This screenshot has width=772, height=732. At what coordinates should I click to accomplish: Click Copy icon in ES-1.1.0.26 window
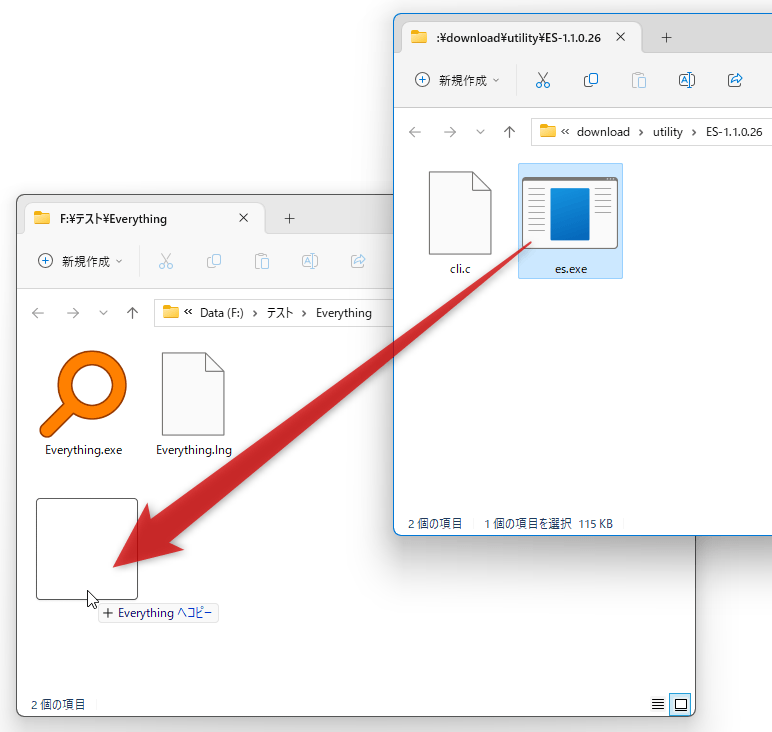pyautogui.click(x=590, y=80)
